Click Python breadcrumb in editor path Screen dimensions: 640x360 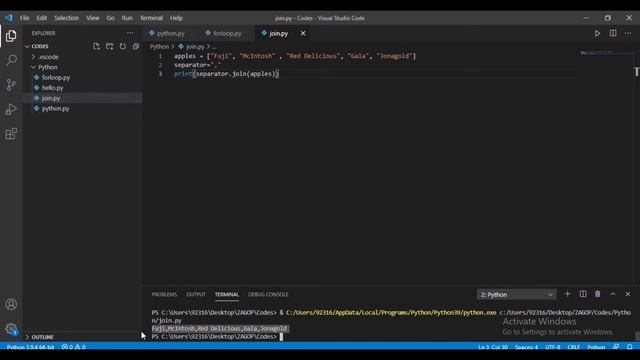click(159, 47)
